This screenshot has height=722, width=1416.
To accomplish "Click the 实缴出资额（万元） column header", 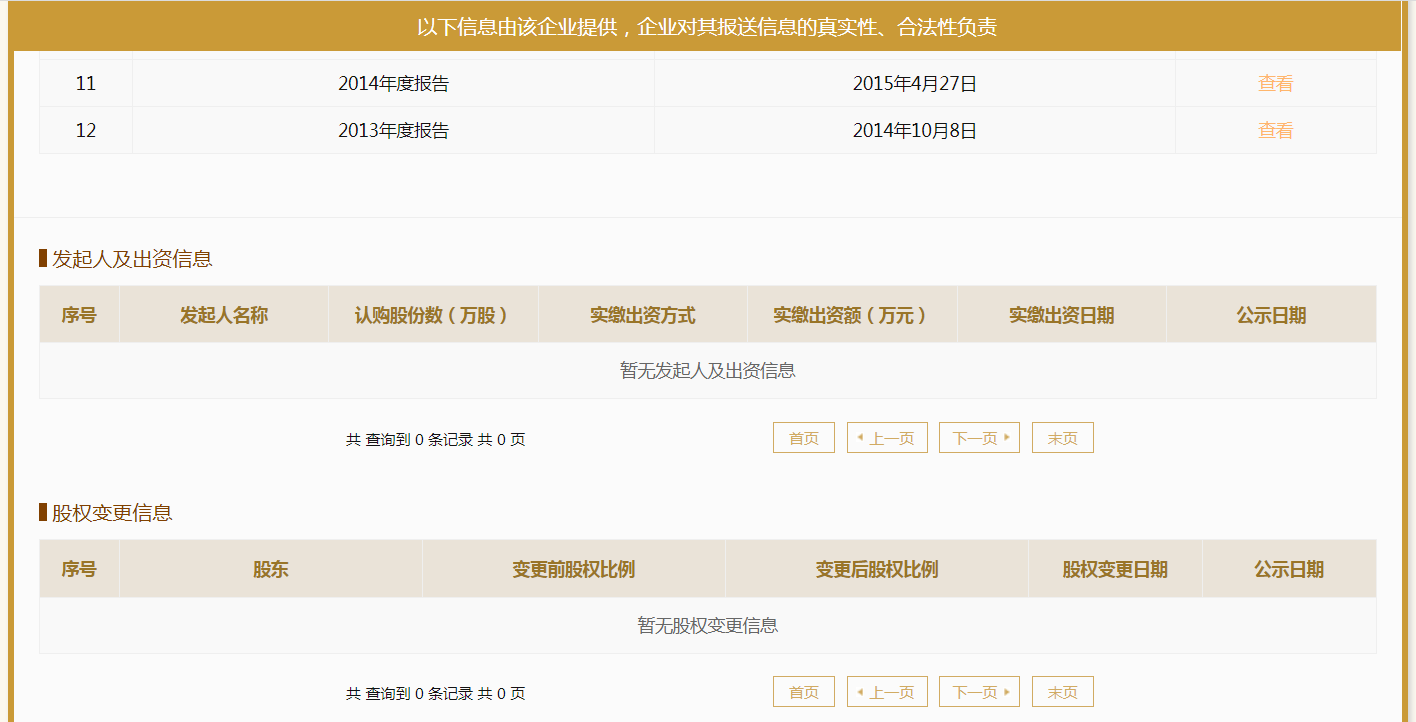I will [851, 315].
